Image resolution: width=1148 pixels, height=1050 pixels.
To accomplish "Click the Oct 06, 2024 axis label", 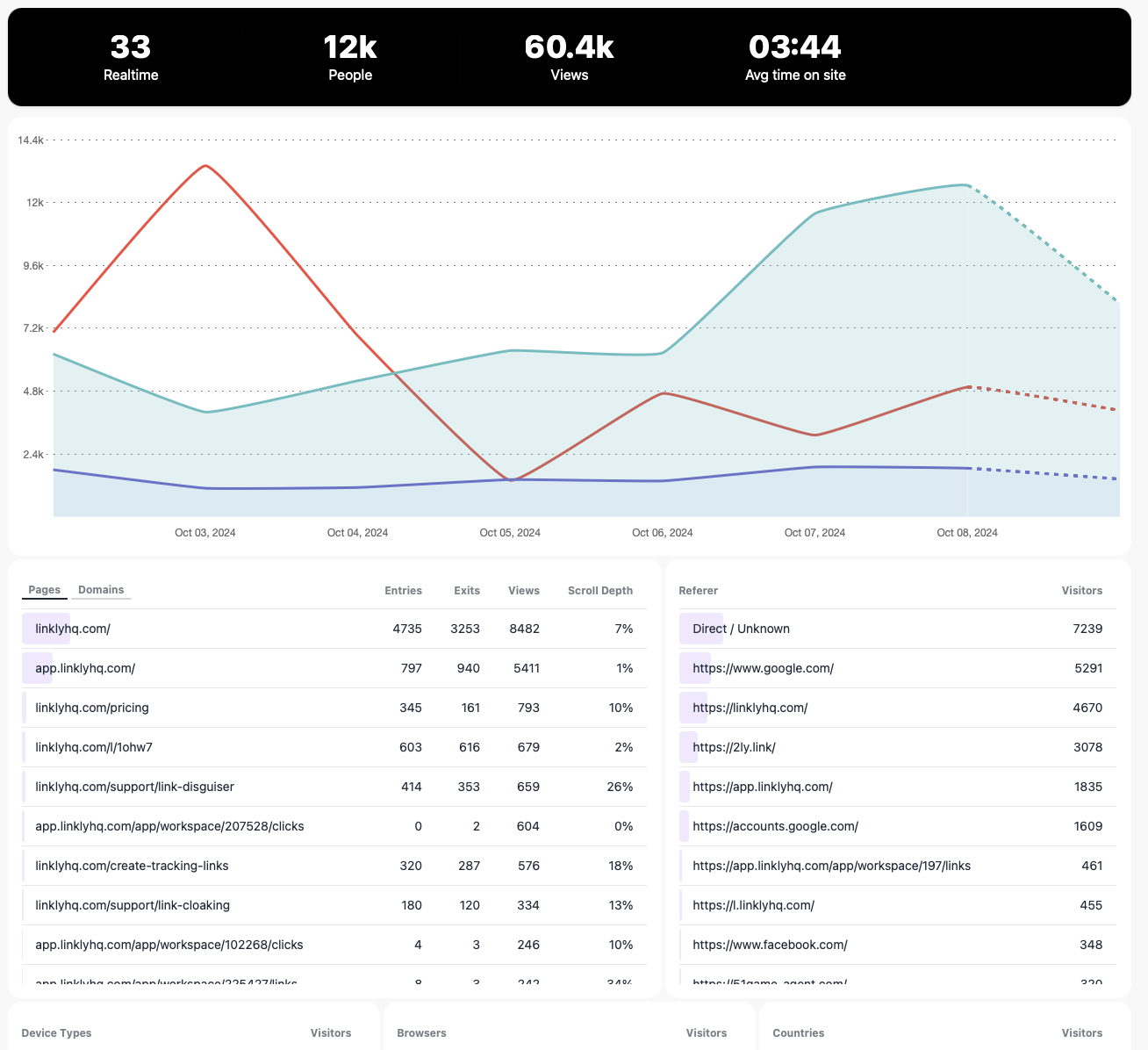I will point(663,533).
